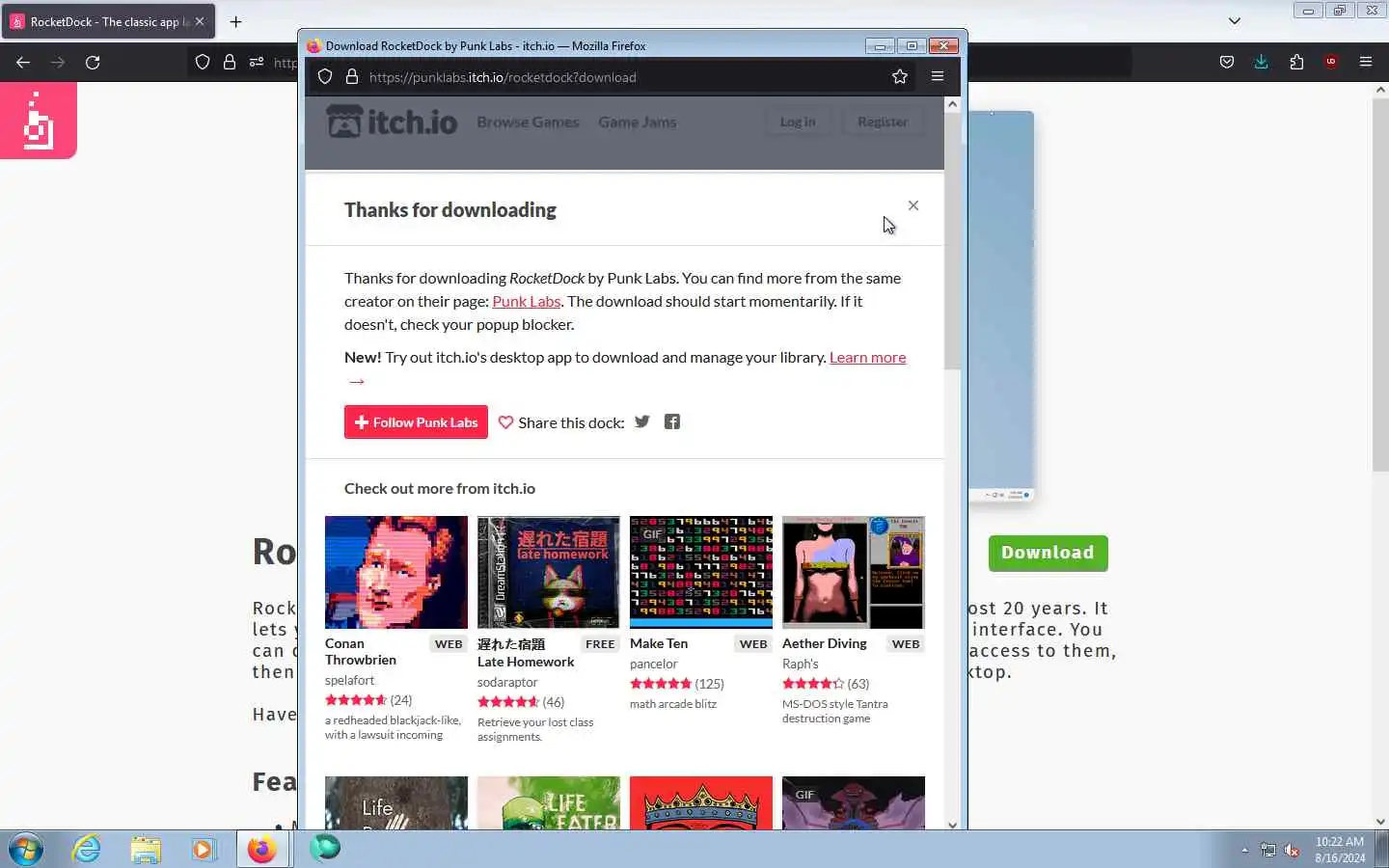Open the shield tracking protection icon in popup

(325, 77)
